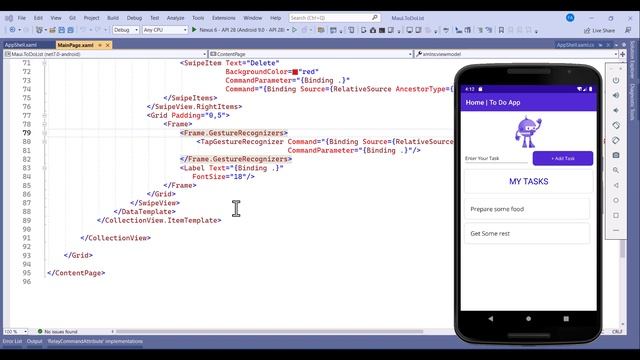Open the Debug menu
The image size is (640, 360).
pos(134,18)
